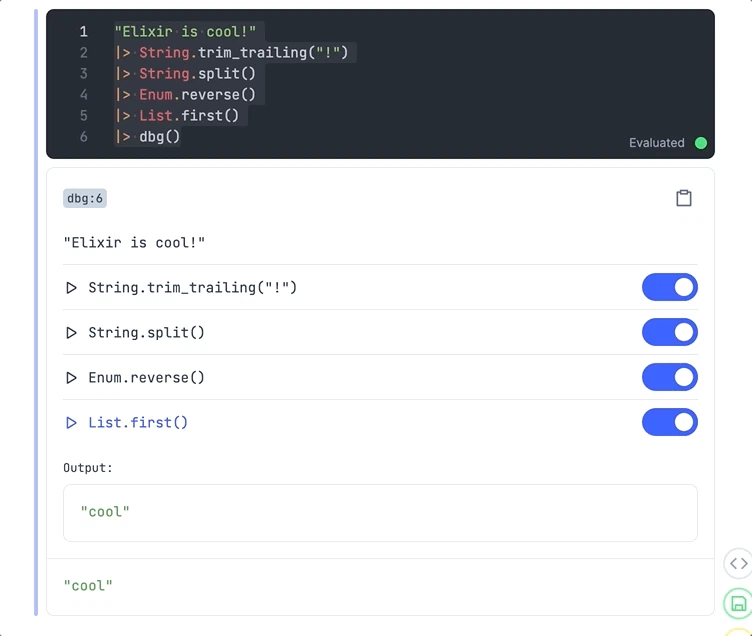Click the final "cool" result at bottom
752x636 pixels.
88,586
